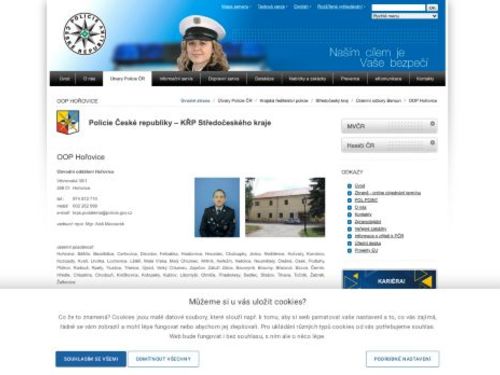Click the gear icon on Hasiči ČR box

[432, 143]
